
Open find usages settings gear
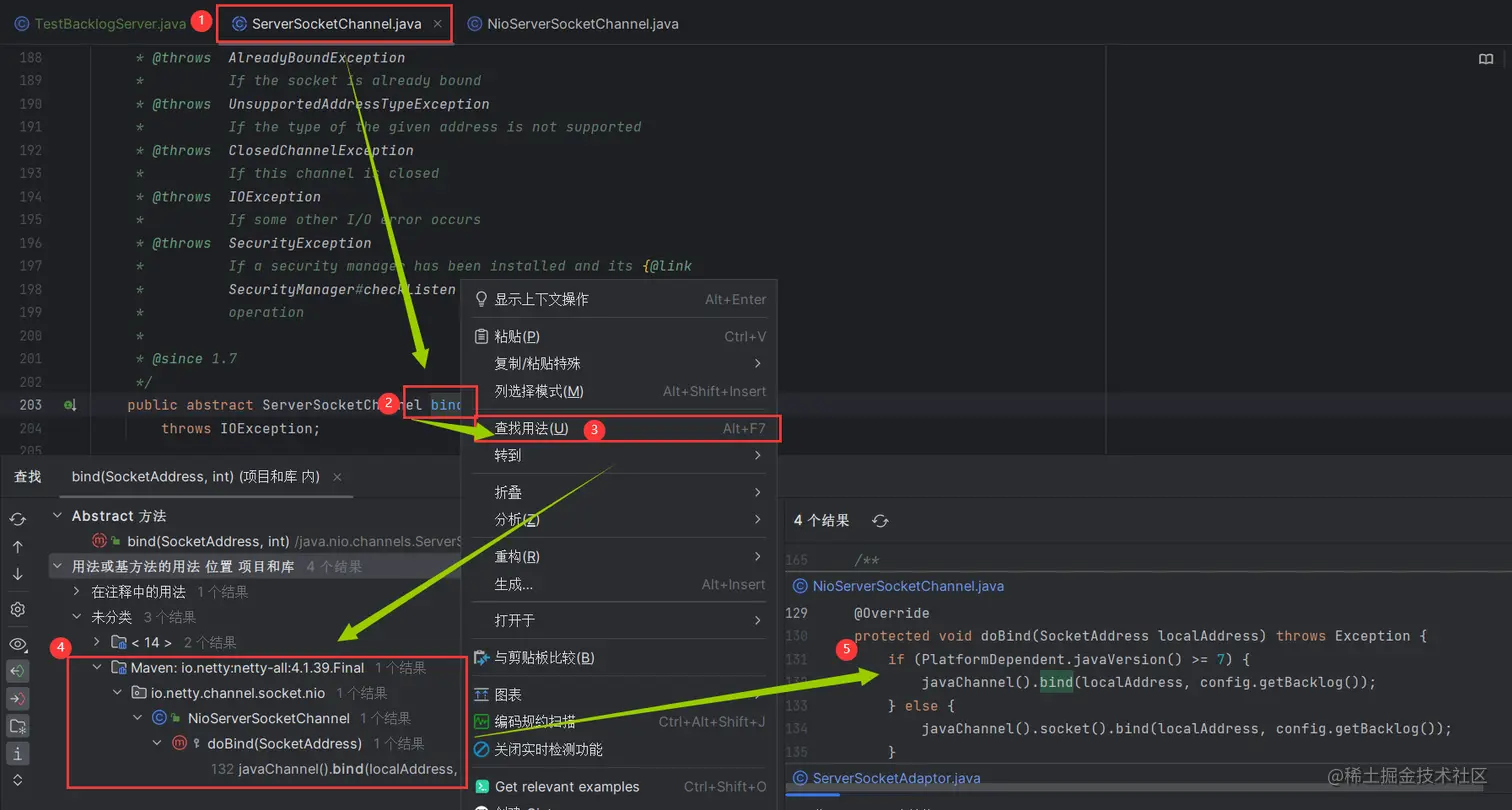[17, 609]
